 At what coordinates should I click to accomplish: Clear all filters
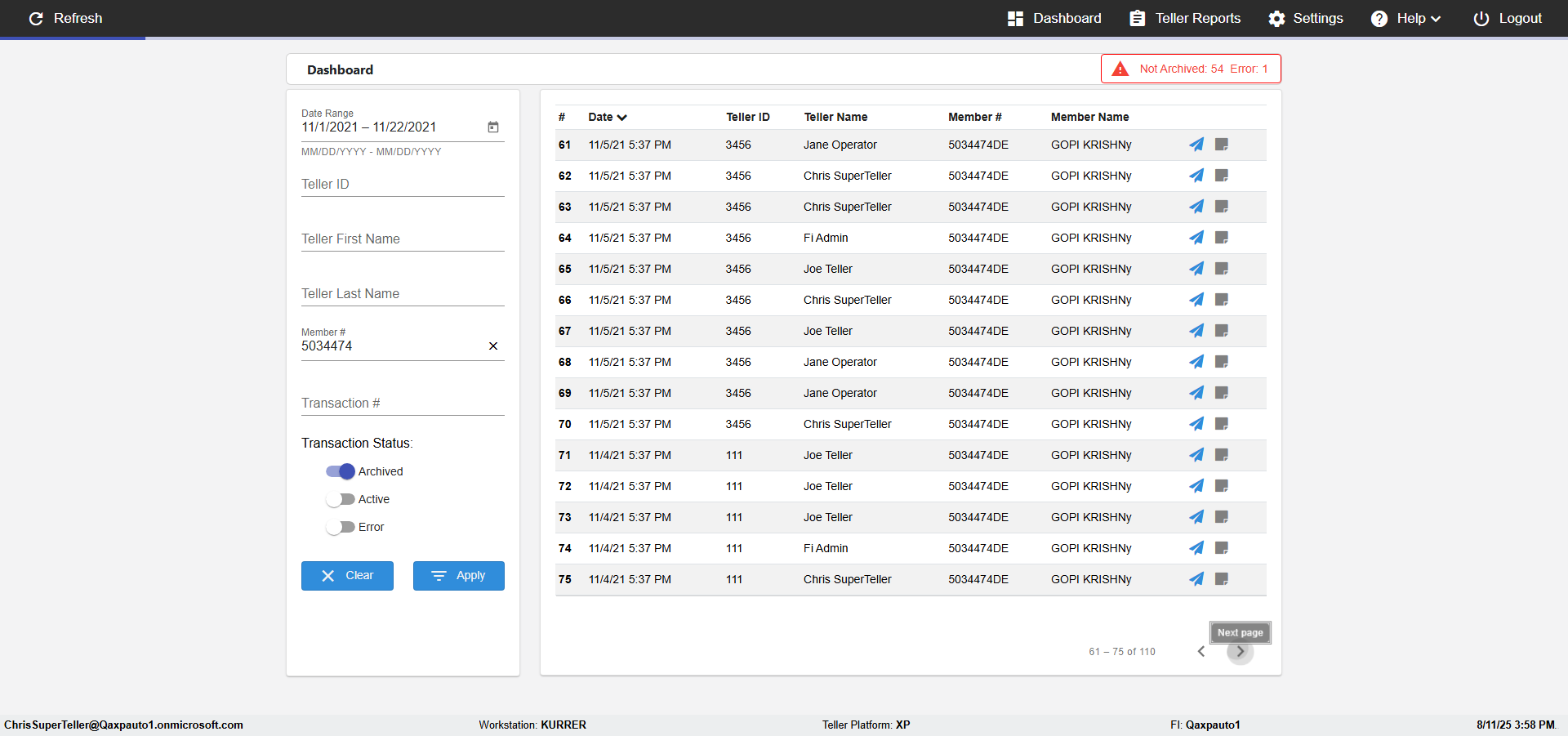(x=347, y=575)
